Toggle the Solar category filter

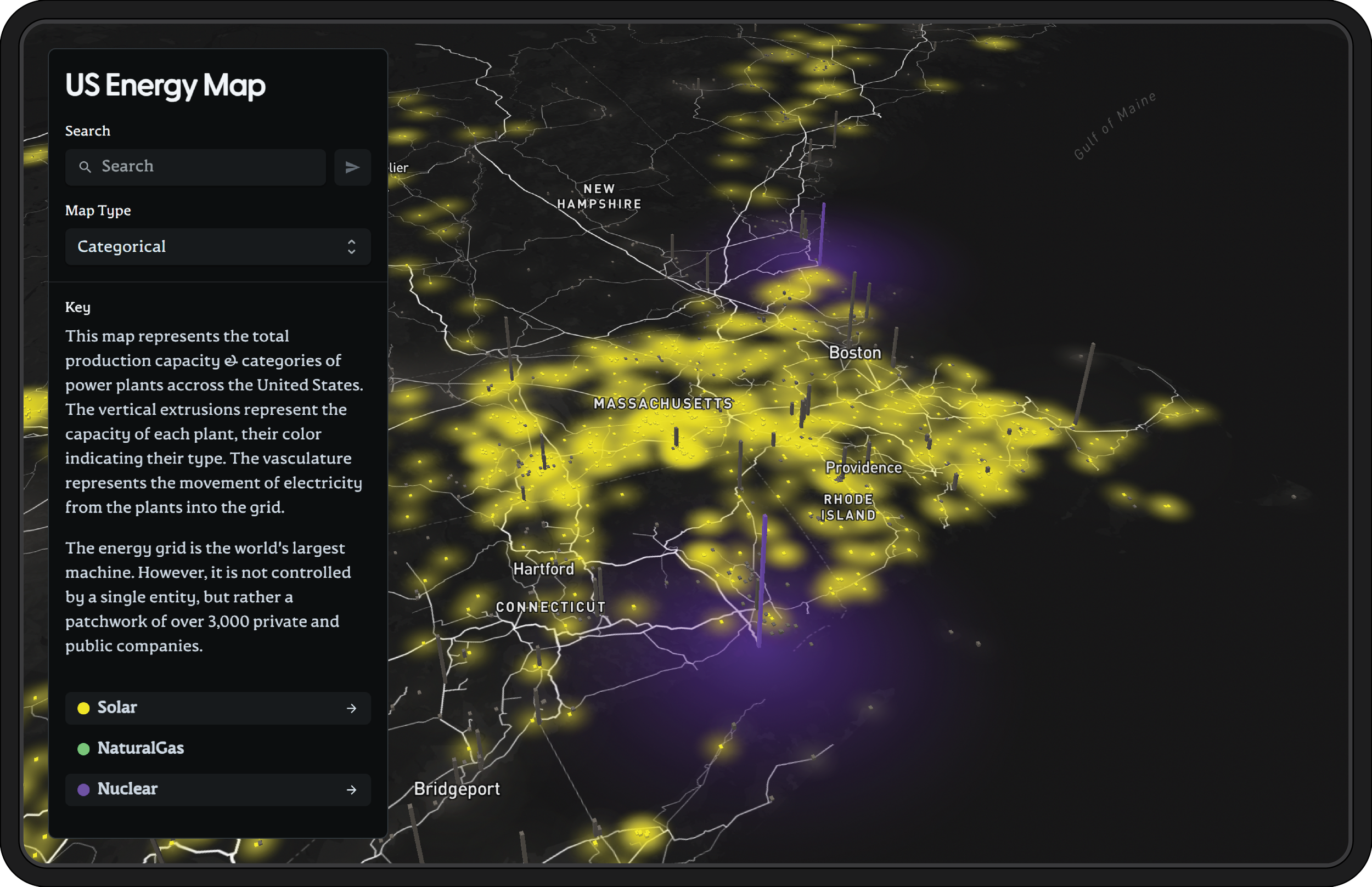pyautogui.click(x=217, y=708)
